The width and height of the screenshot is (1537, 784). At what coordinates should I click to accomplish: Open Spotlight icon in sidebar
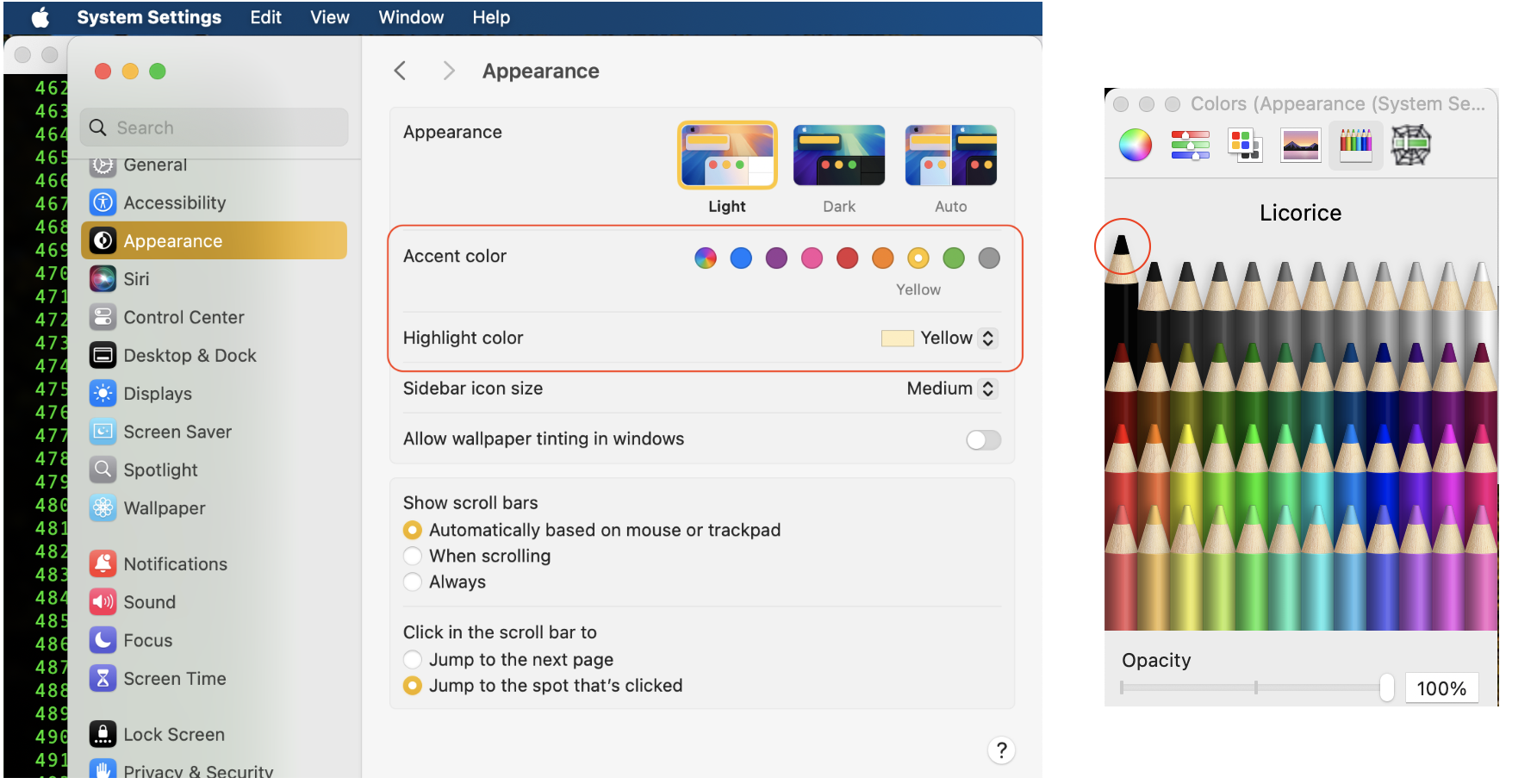pos(103,470)
